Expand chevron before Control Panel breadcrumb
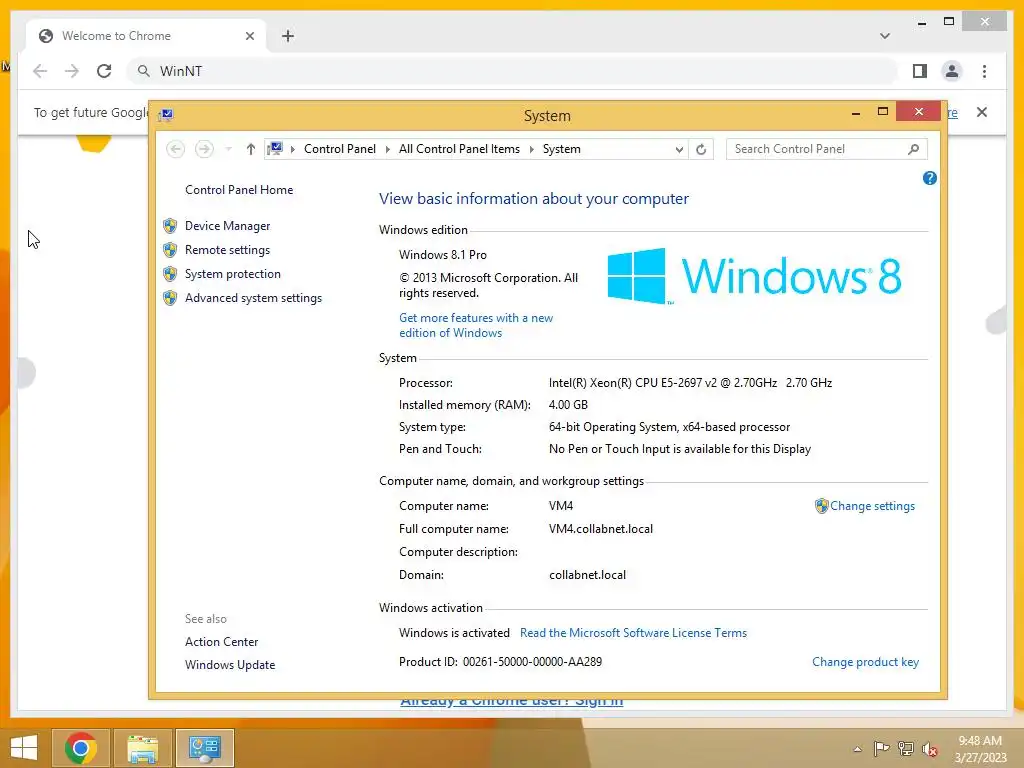Image resolution: width=1024 pixels, height=768 pixels. coord(293,150)
